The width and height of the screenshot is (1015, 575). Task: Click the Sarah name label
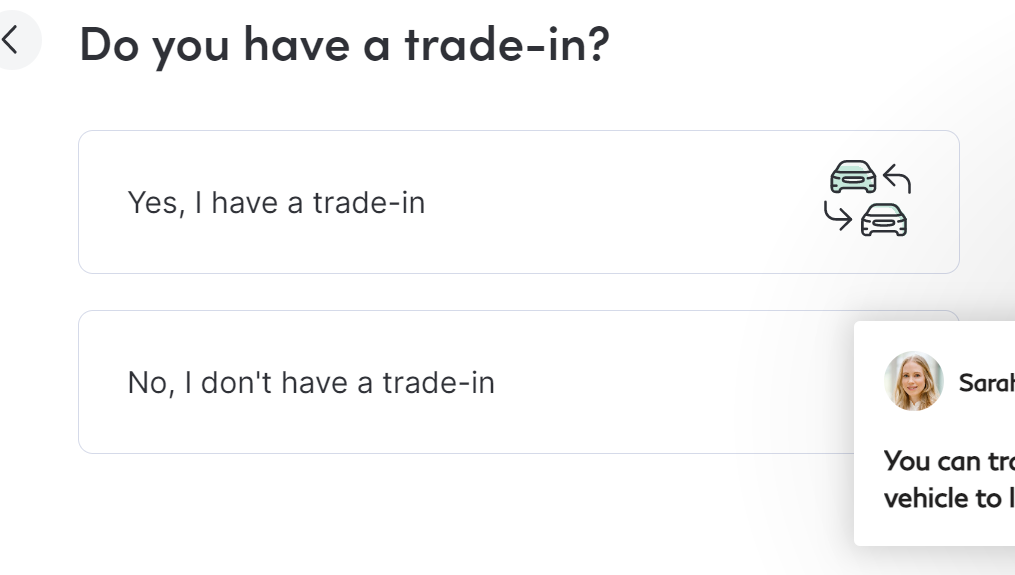[x=986, y=383]
